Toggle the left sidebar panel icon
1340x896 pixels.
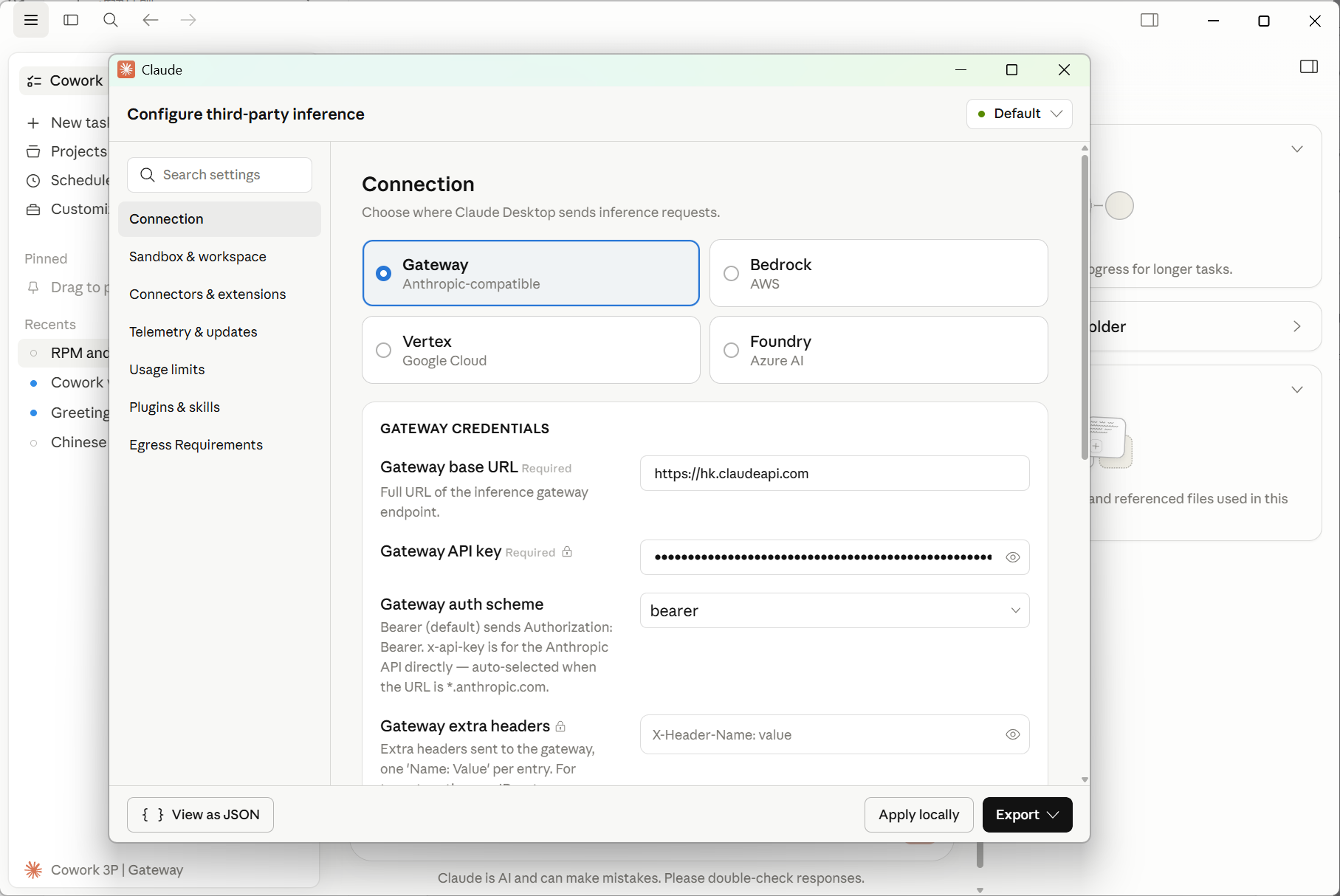(71, 20)
